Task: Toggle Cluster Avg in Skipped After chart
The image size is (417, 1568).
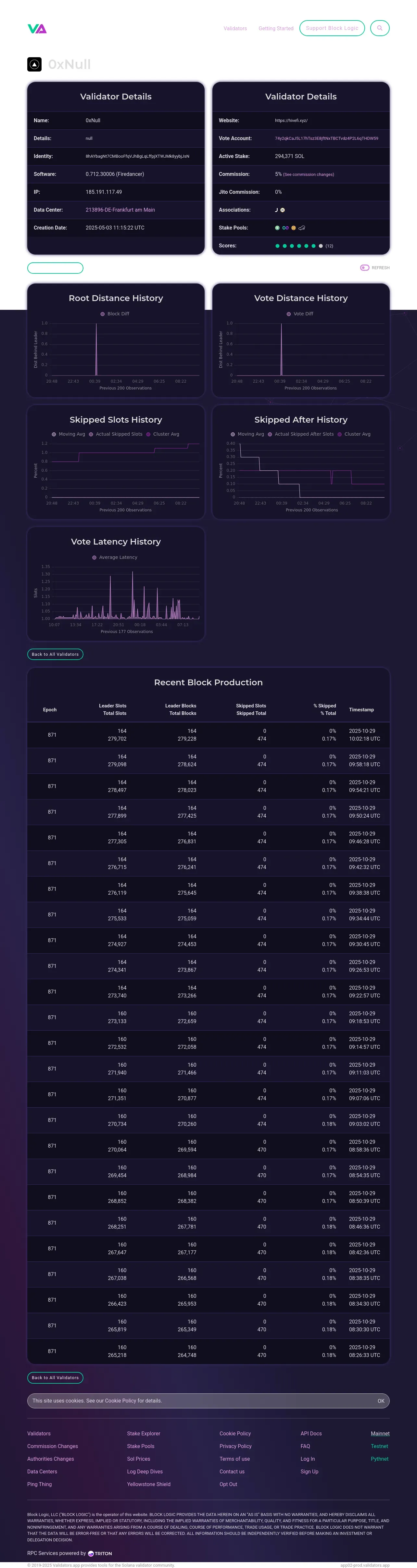Action: tap(354, 434)
